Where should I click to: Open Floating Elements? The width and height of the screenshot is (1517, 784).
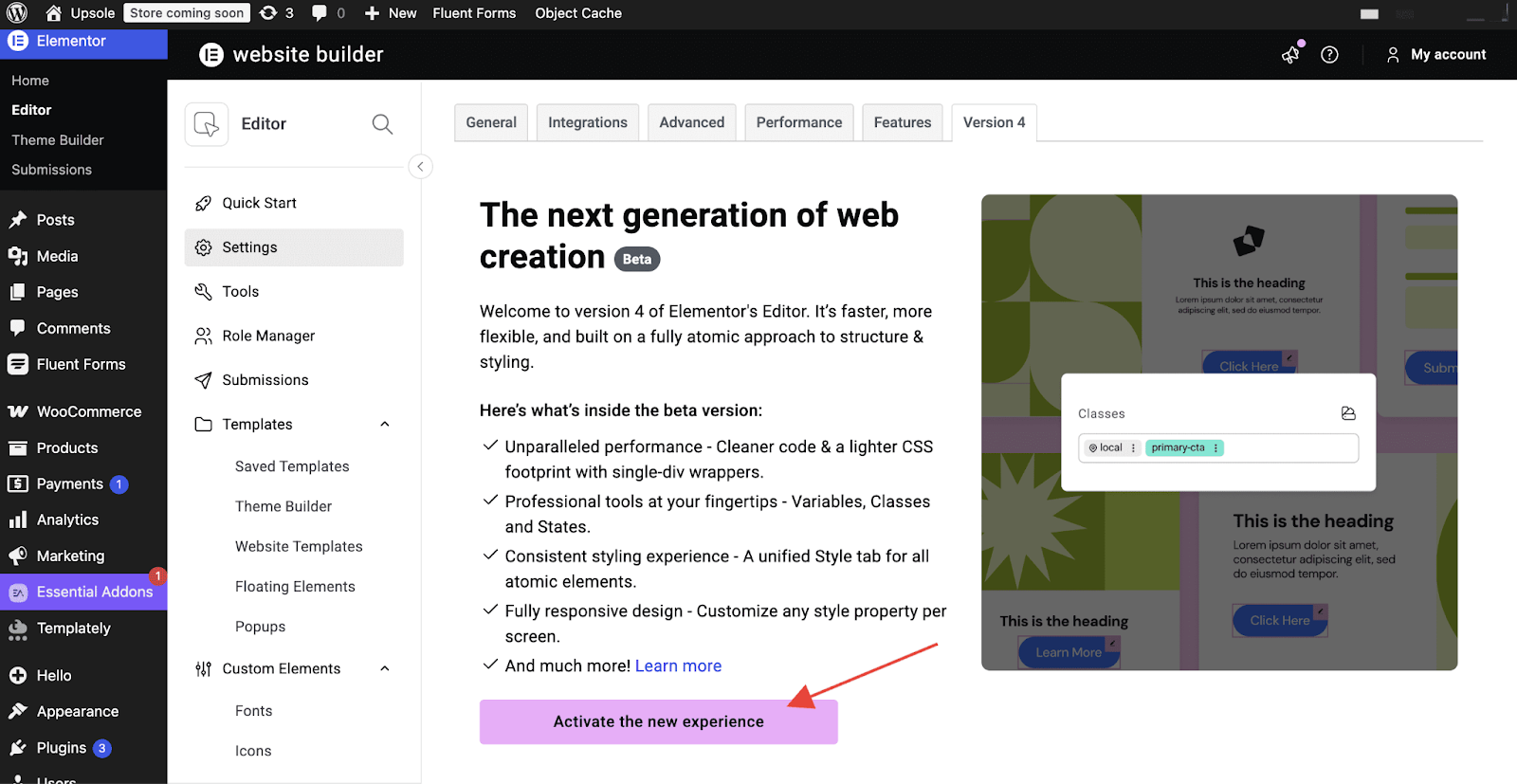(x=295, y=587)
